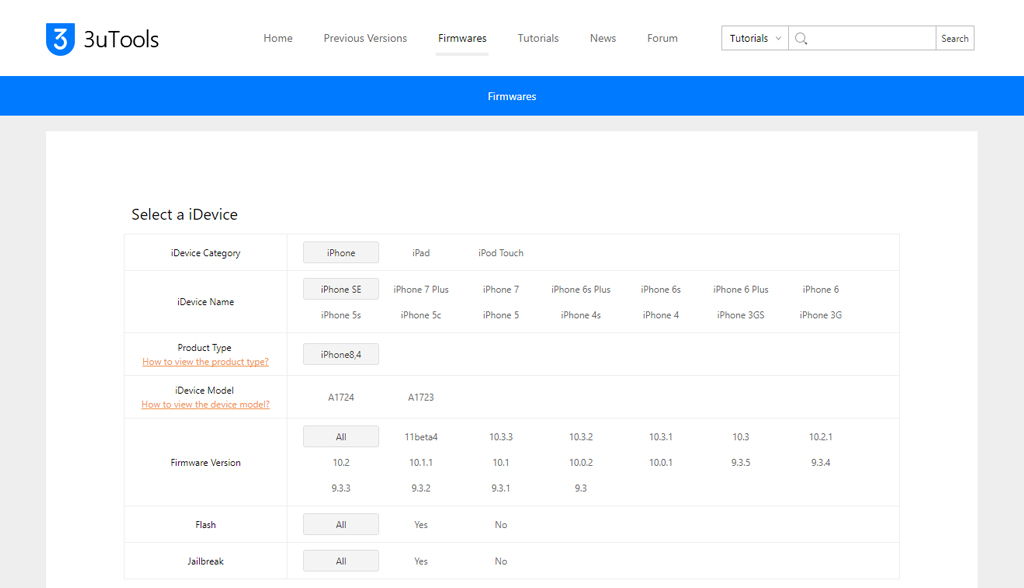Select iPhone 3GS device
The image size is (1024, 588).
coord(741,315)
